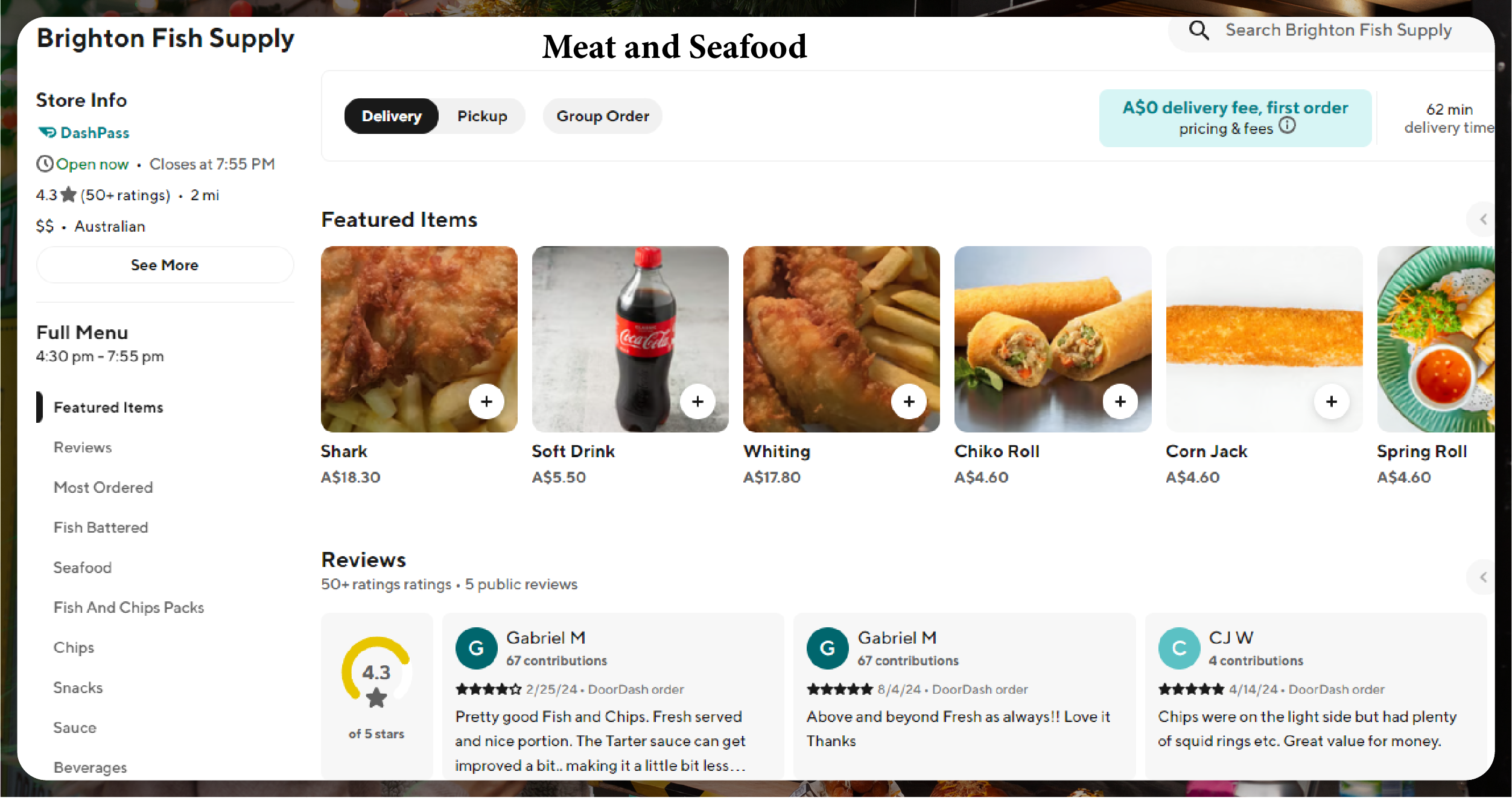Click the DashPass logo icon
This screenshot has height=798, width=1512.
47,133
